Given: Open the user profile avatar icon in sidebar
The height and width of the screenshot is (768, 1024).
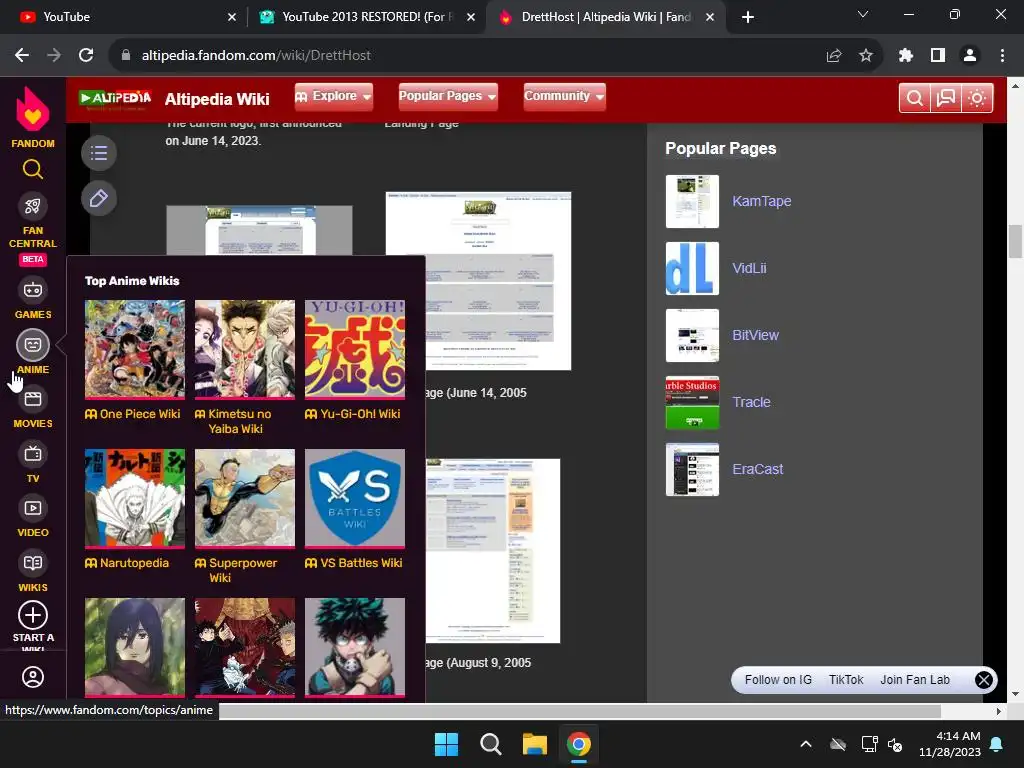Looking at the screenshot, I should pos(33,677).
